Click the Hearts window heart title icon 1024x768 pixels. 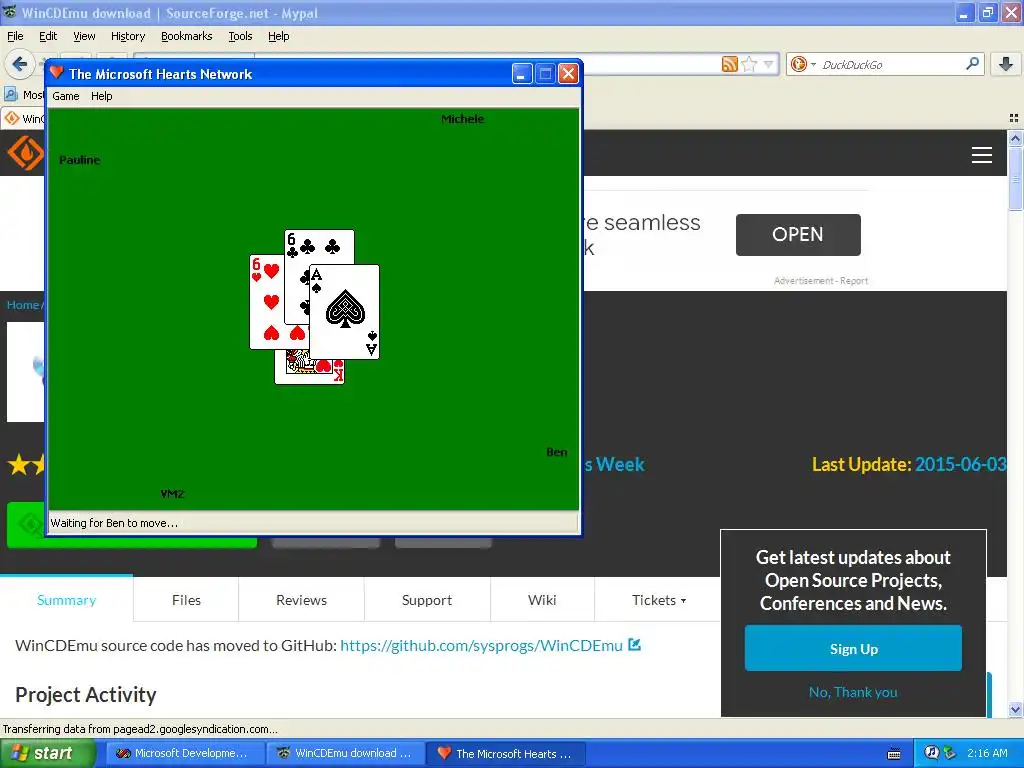[x=57, y=72]
